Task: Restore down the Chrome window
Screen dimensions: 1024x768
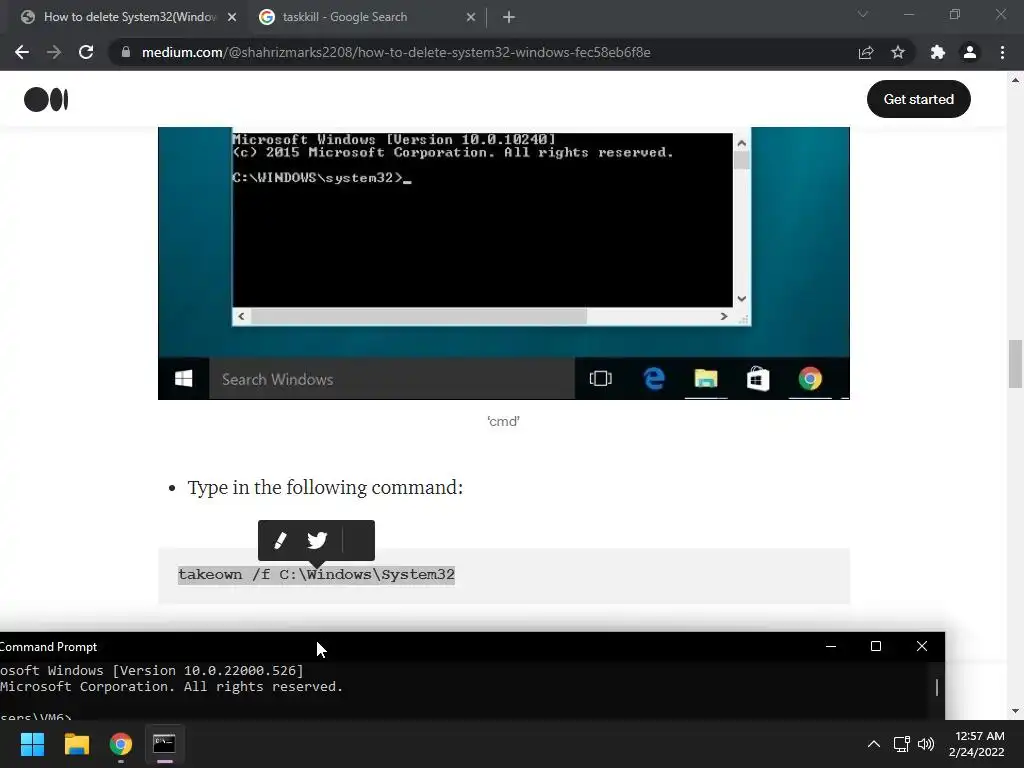Action: [x=955, y=14]
